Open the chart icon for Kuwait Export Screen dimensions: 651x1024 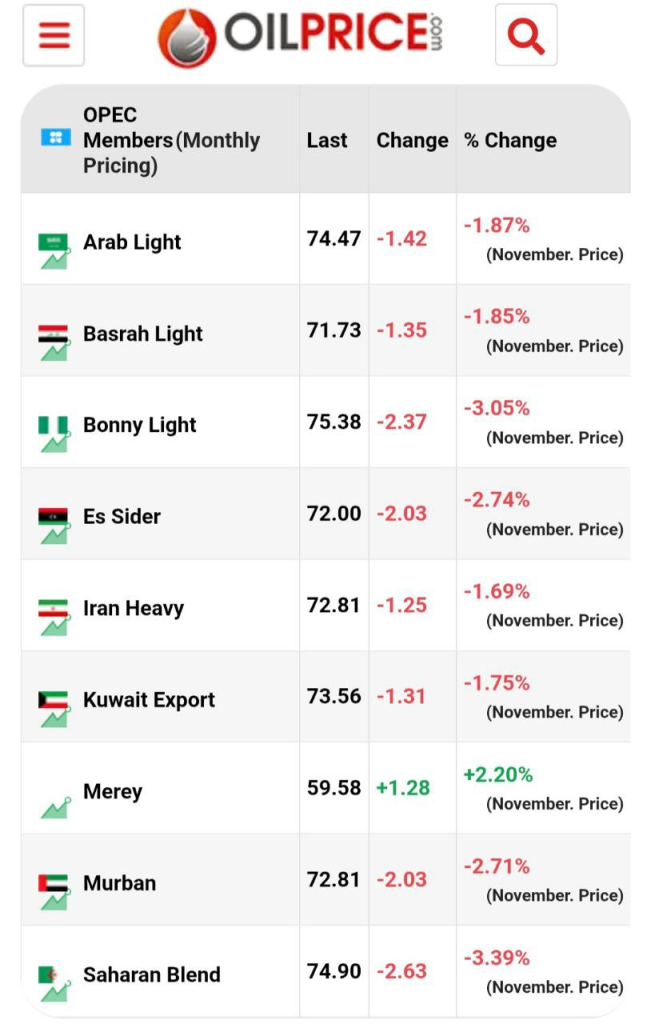click(55, 718)
